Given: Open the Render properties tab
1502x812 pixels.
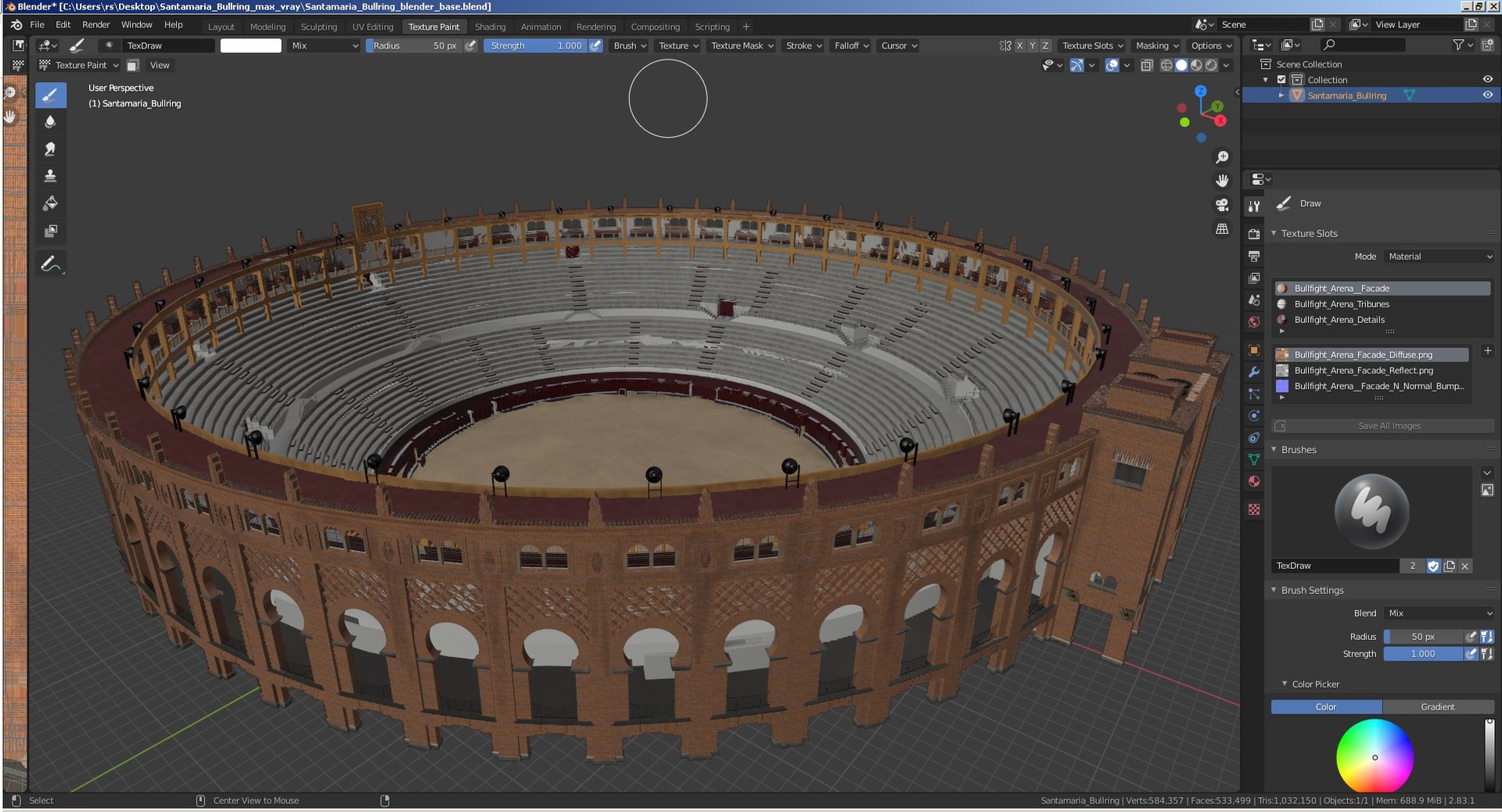Looking at the screenshot, I should (1254, 234).
